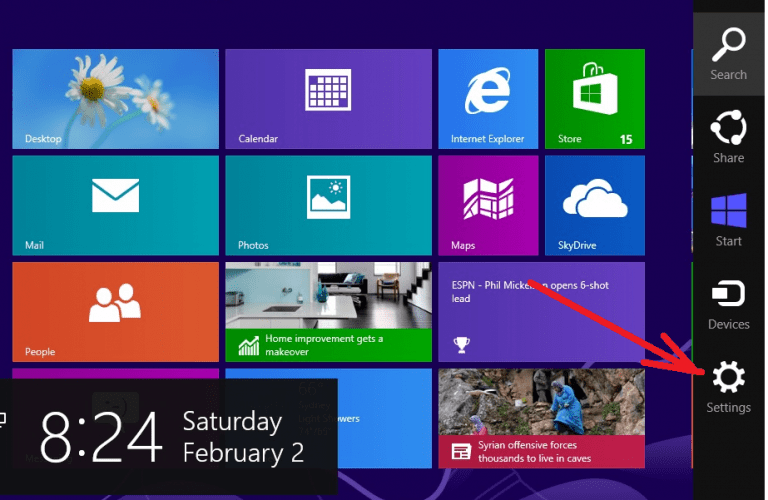Viewport: 768px width, 500px height.
Task: Open the Devices charm
Action: (729, 304)
